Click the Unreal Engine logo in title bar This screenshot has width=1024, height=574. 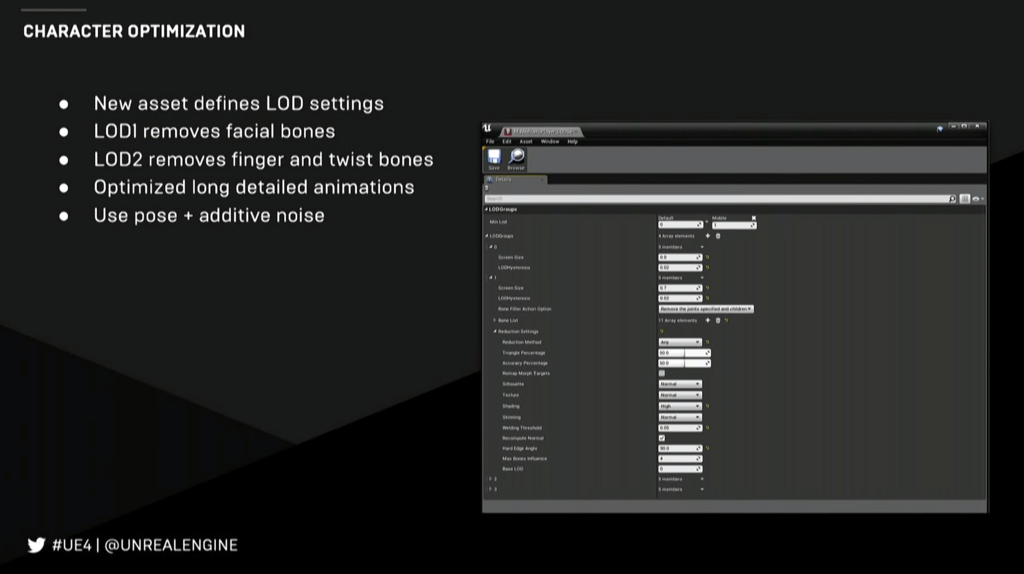click(x=487, y=128)
